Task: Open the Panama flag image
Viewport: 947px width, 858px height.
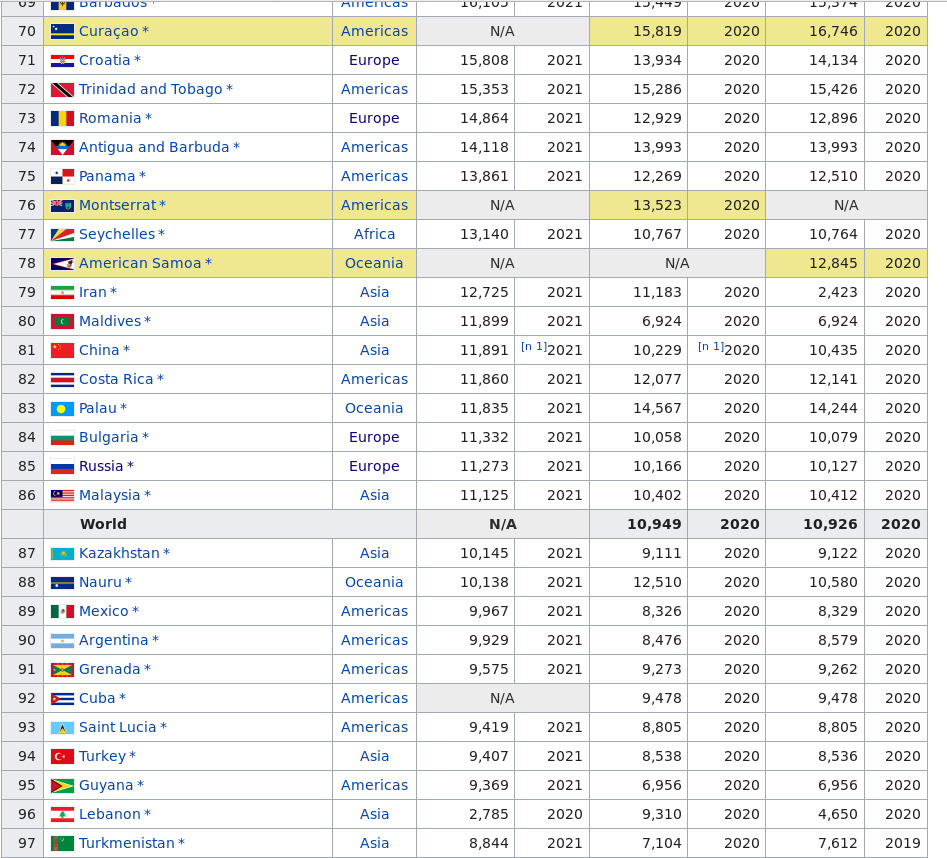Action: click(x=62, y=176)
